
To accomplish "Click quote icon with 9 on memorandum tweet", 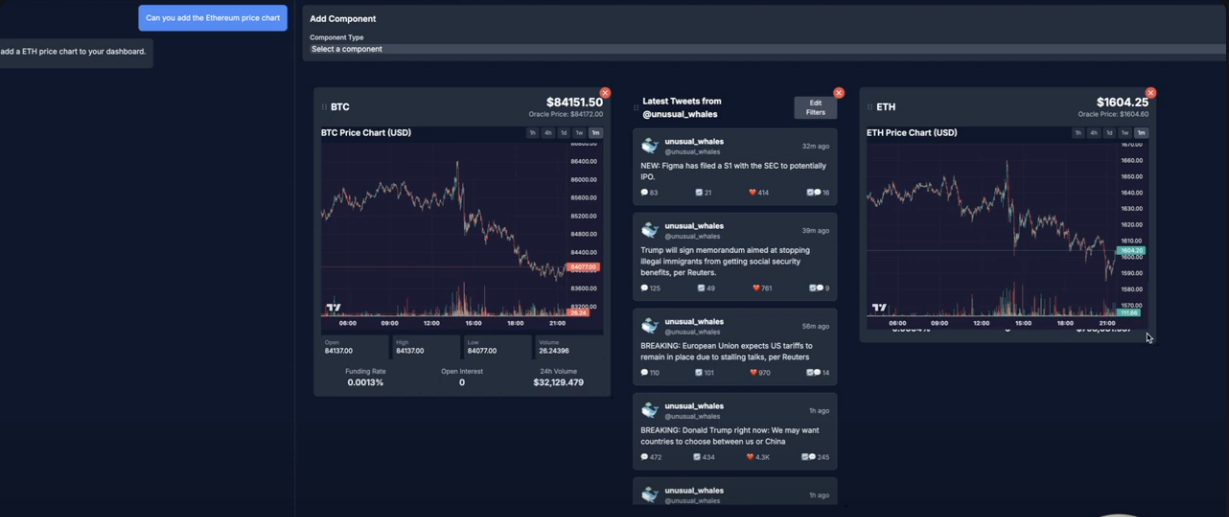I will (x=816, y=288).
